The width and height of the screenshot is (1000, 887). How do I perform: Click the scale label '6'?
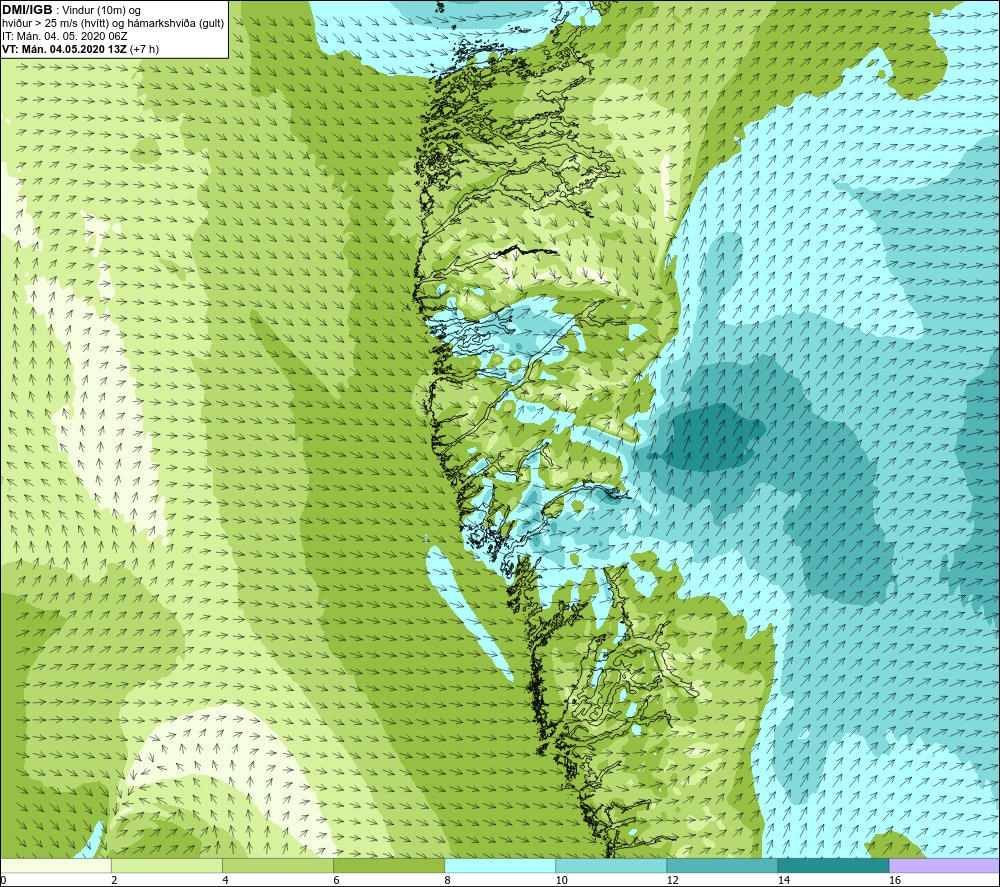(336, 880)
